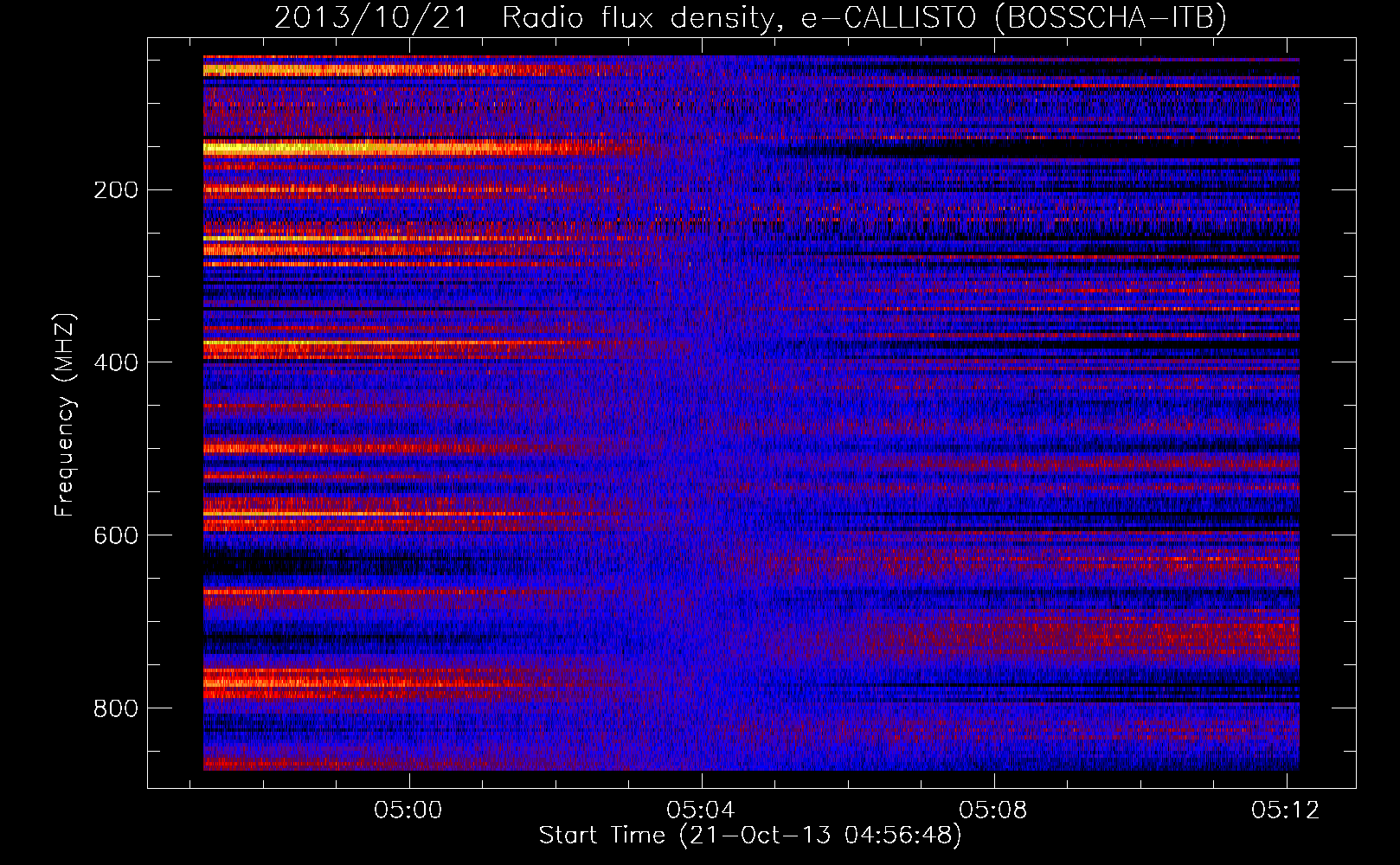
Task: Click the 800 frequency tick label
Action: tap(116, 709)
